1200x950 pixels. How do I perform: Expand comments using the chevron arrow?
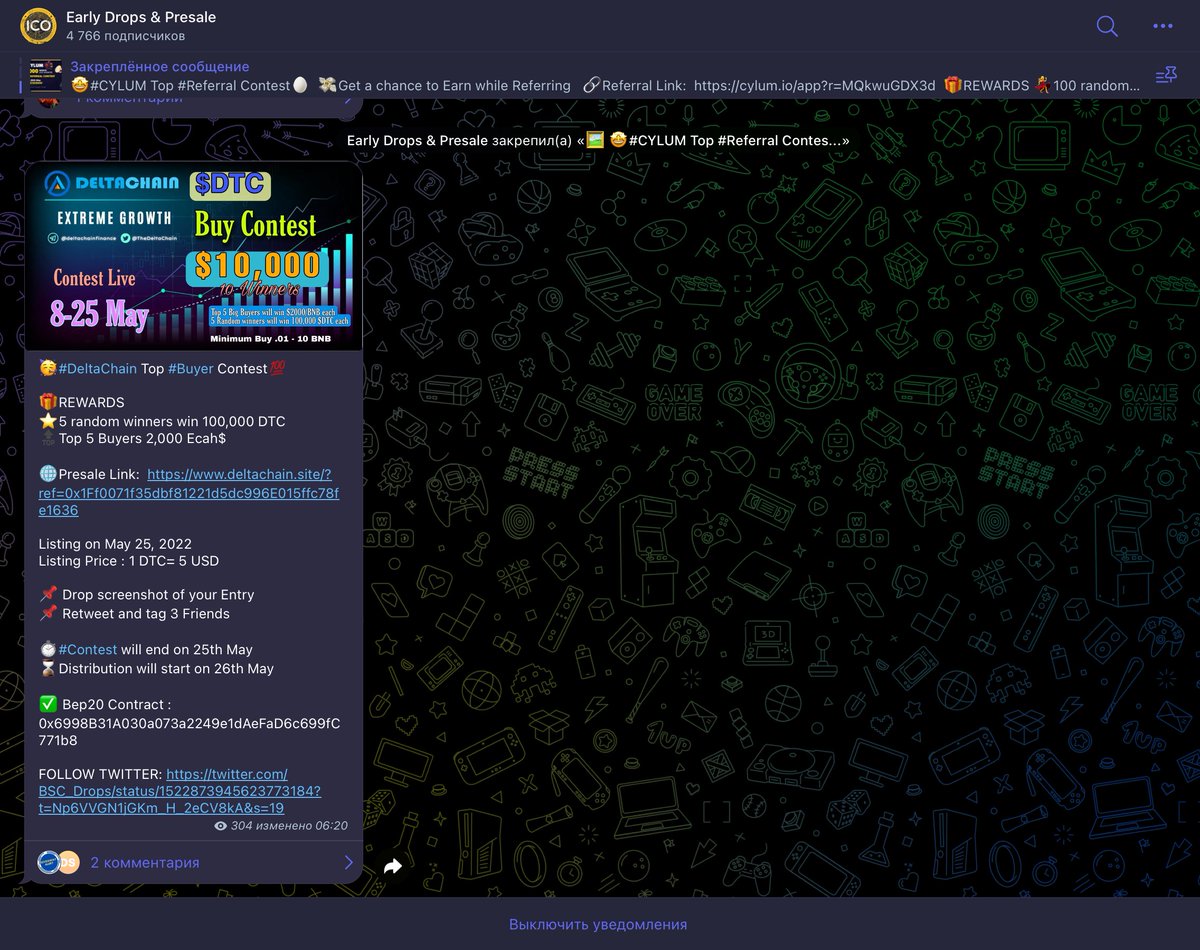pyautogui.click(x=348, y=862)
